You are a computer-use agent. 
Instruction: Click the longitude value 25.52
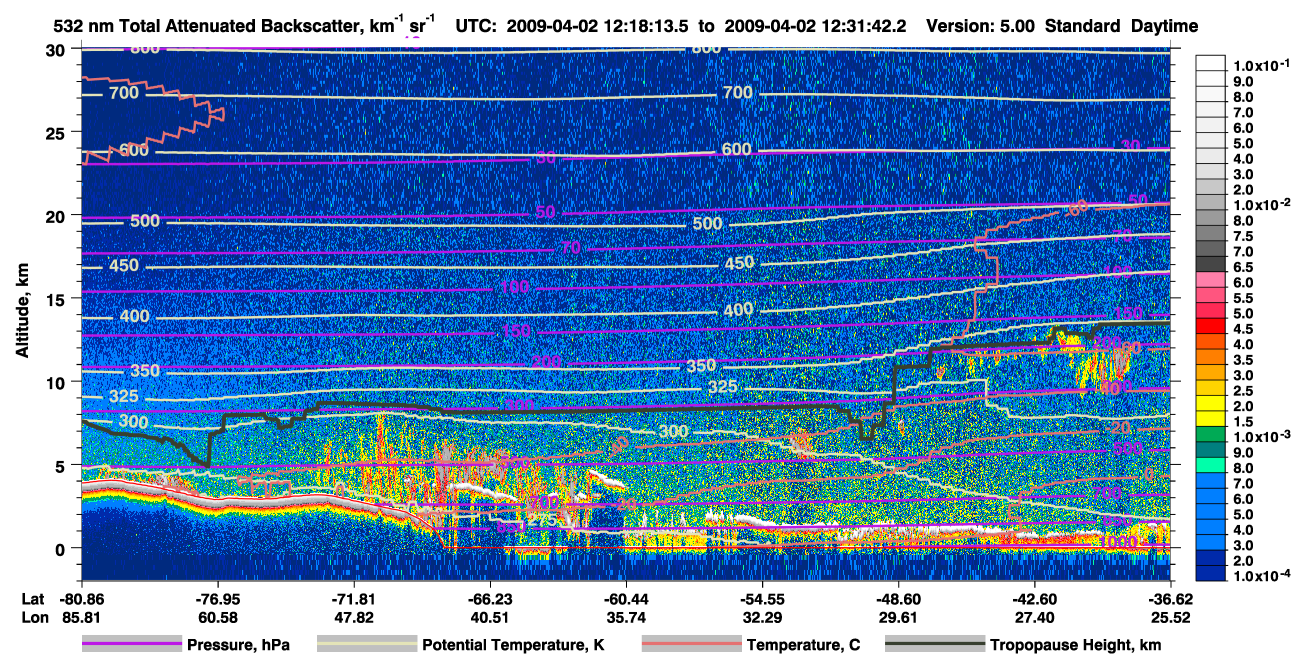[x=1170, y=618]
